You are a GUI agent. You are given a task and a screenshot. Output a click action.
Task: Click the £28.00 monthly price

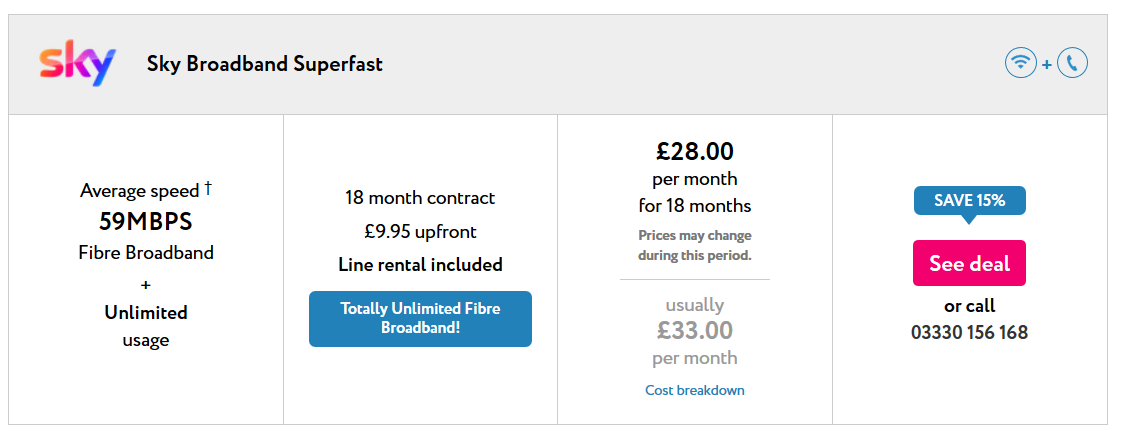(x=694, y=151)
